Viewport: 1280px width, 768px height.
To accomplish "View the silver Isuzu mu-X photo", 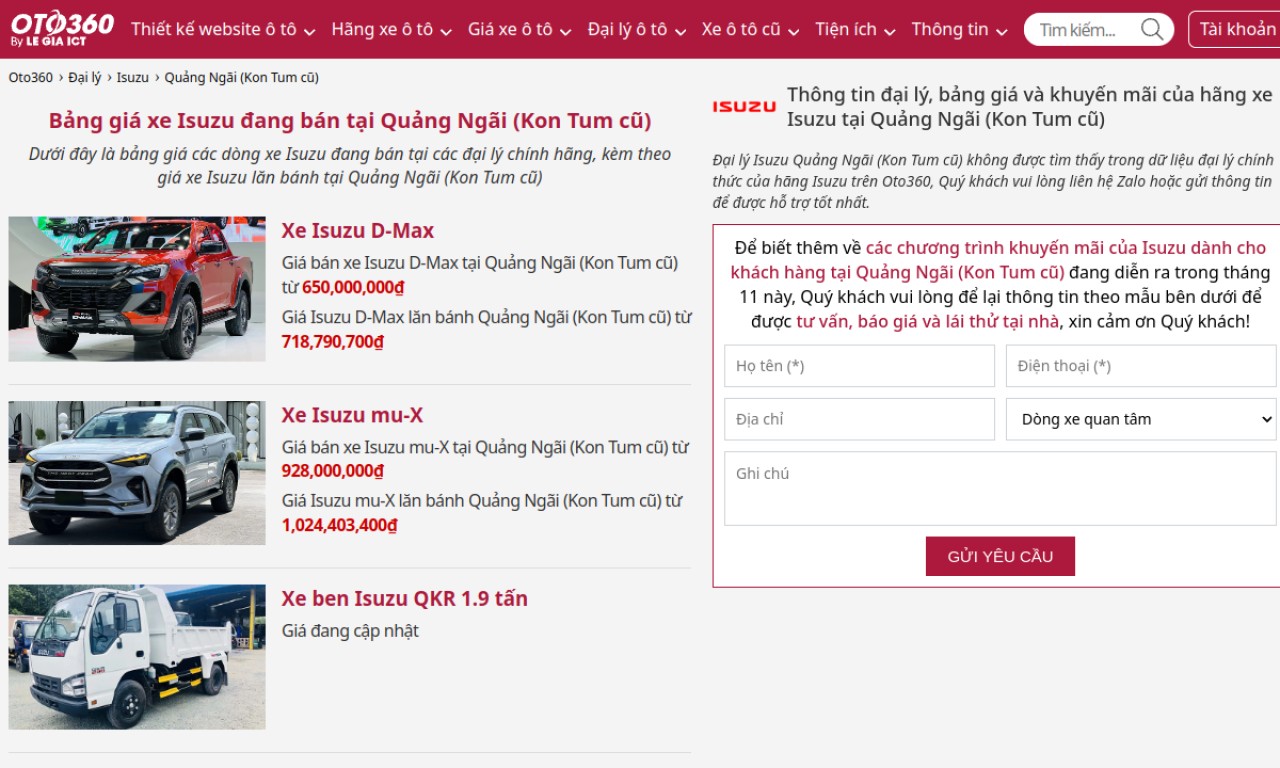I will point(137,473).
